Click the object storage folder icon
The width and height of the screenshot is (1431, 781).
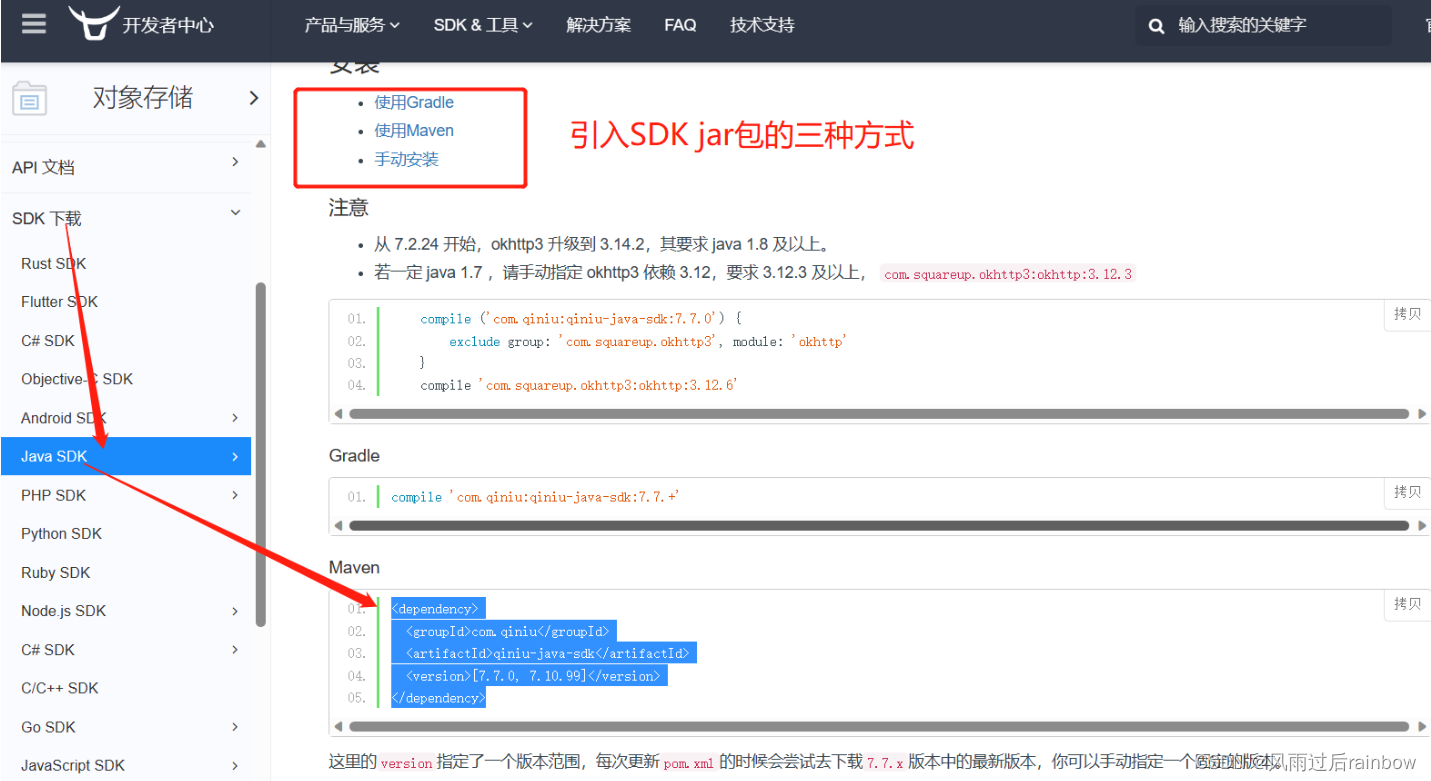coord(29,99)
